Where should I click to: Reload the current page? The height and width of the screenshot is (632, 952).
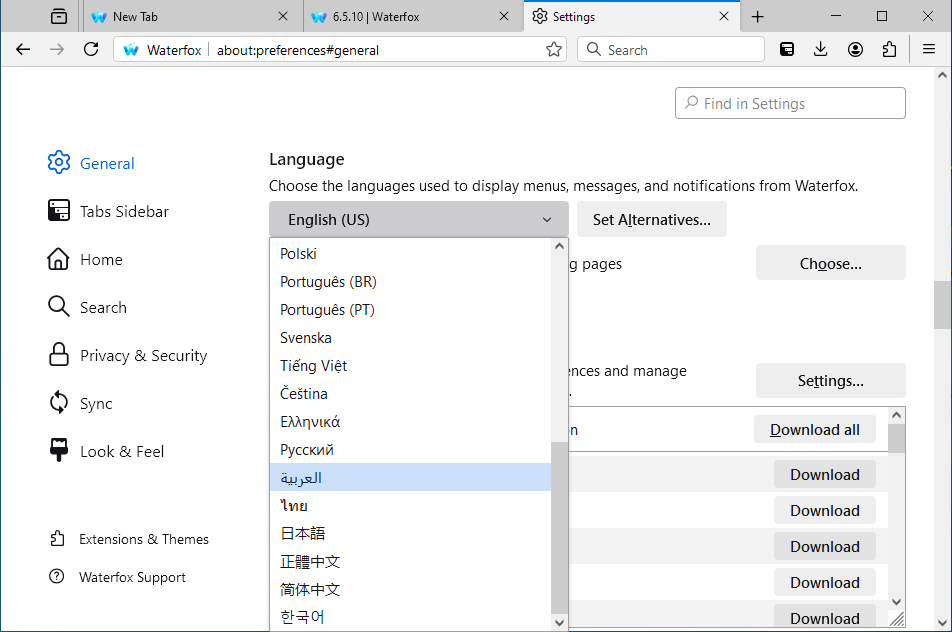tap(91, 50)
